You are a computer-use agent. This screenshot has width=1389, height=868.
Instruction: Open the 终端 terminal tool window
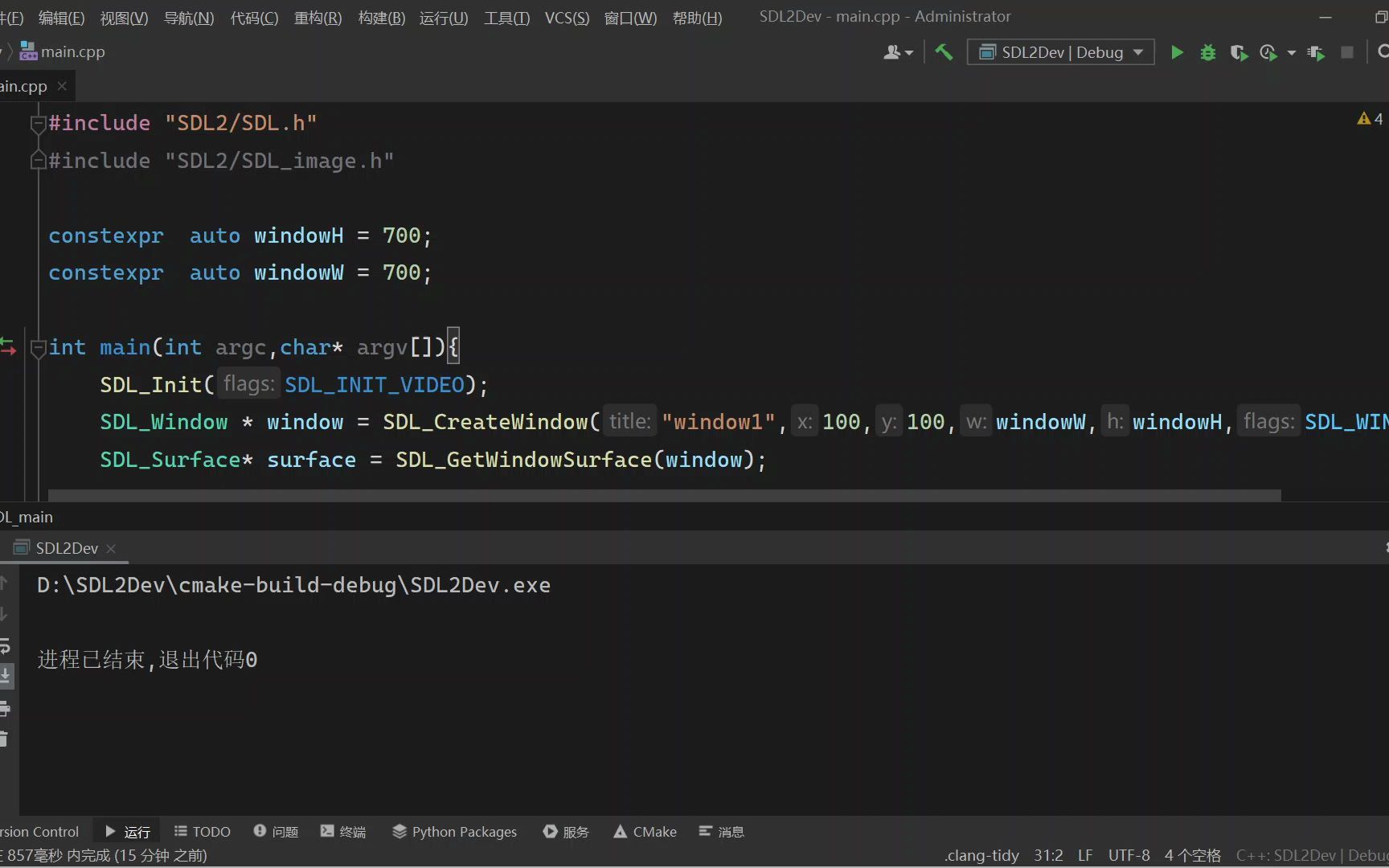[343, 832]
